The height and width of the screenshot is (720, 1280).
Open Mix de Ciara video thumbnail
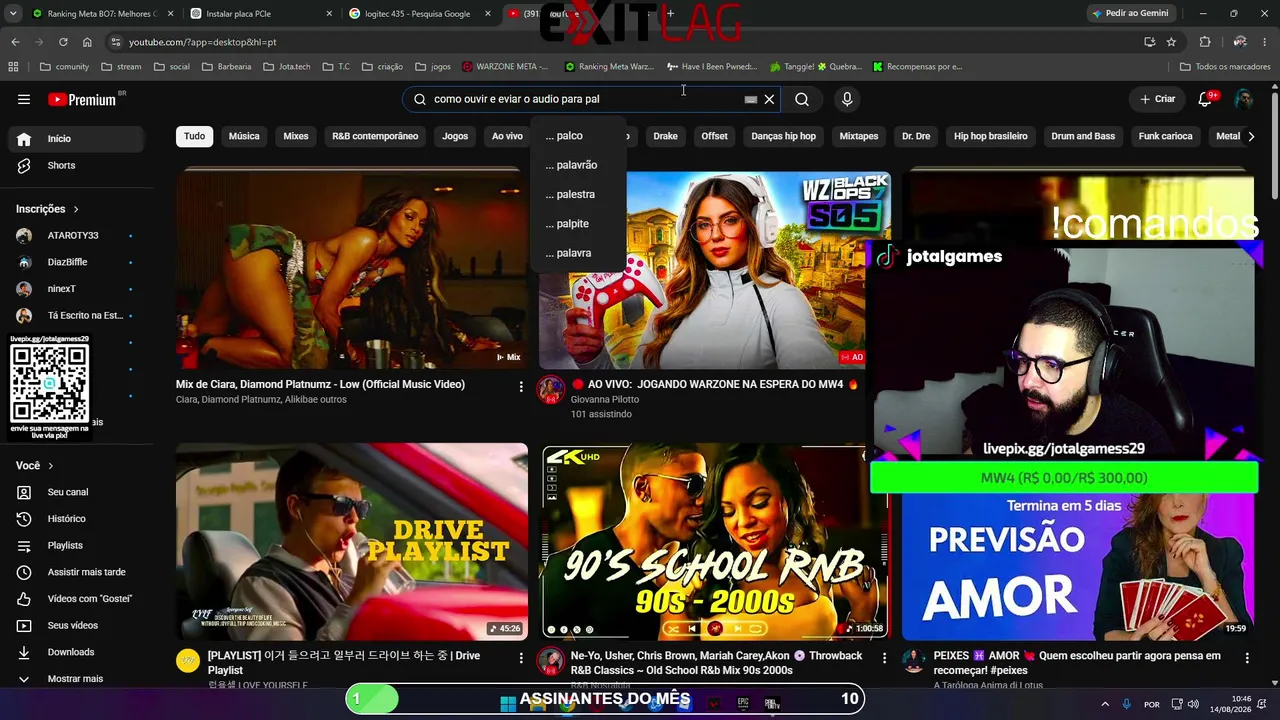click(x=352, y=270)
